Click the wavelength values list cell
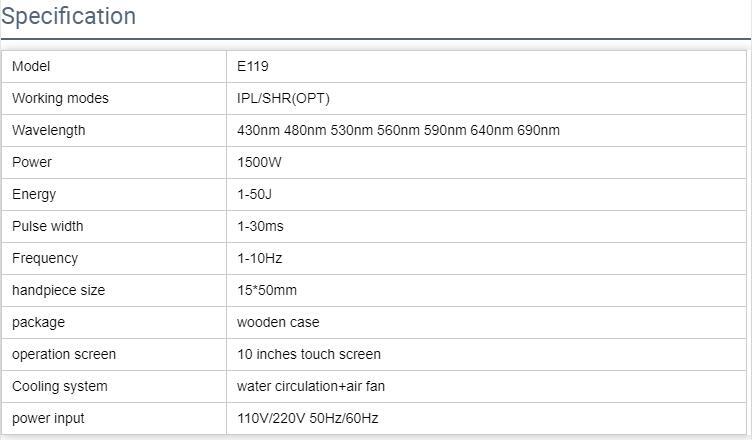The image size is (752, 440). [x=398, y=130]
